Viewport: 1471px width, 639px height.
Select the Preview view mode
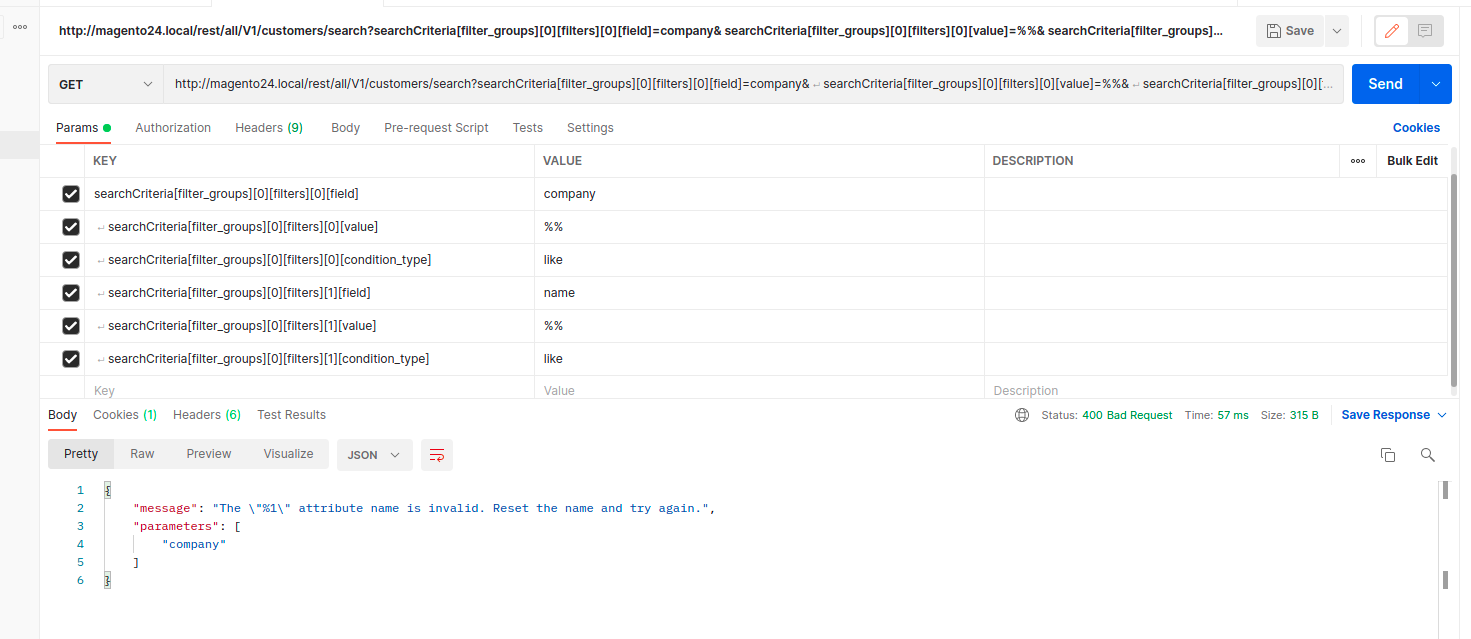click(209, 454)
